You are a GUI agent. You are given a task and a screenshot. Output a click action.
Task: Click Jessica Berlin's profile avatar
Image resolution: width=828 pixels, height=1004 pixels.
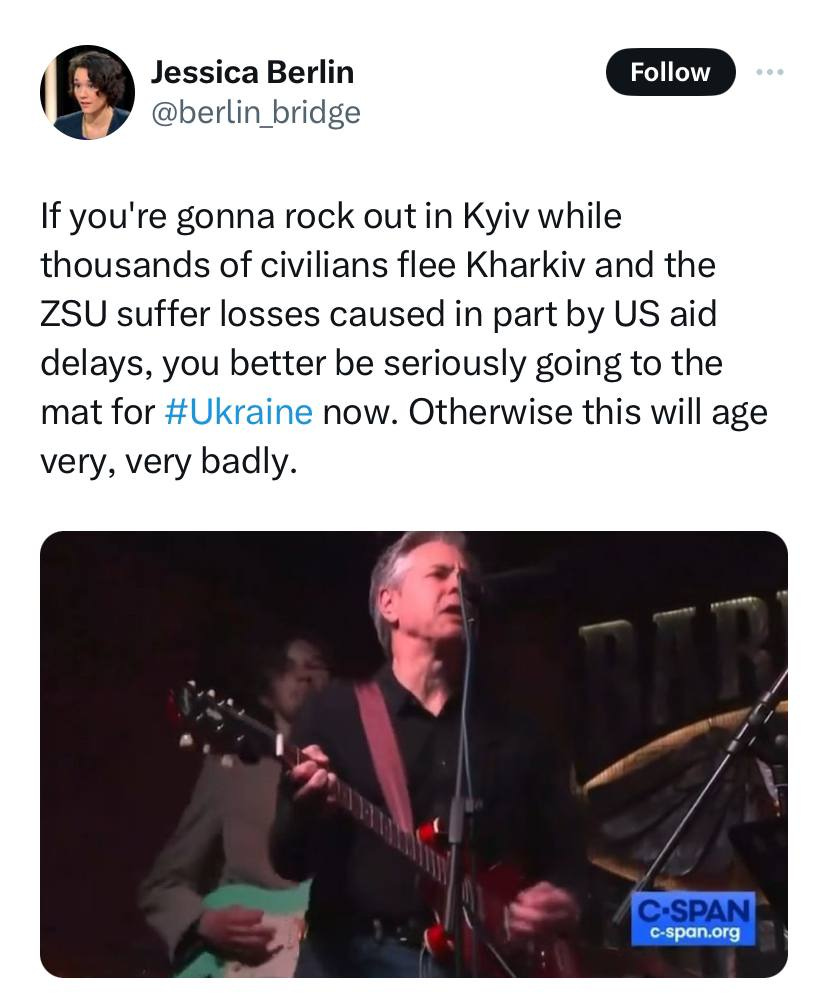(x=87, y=92)
